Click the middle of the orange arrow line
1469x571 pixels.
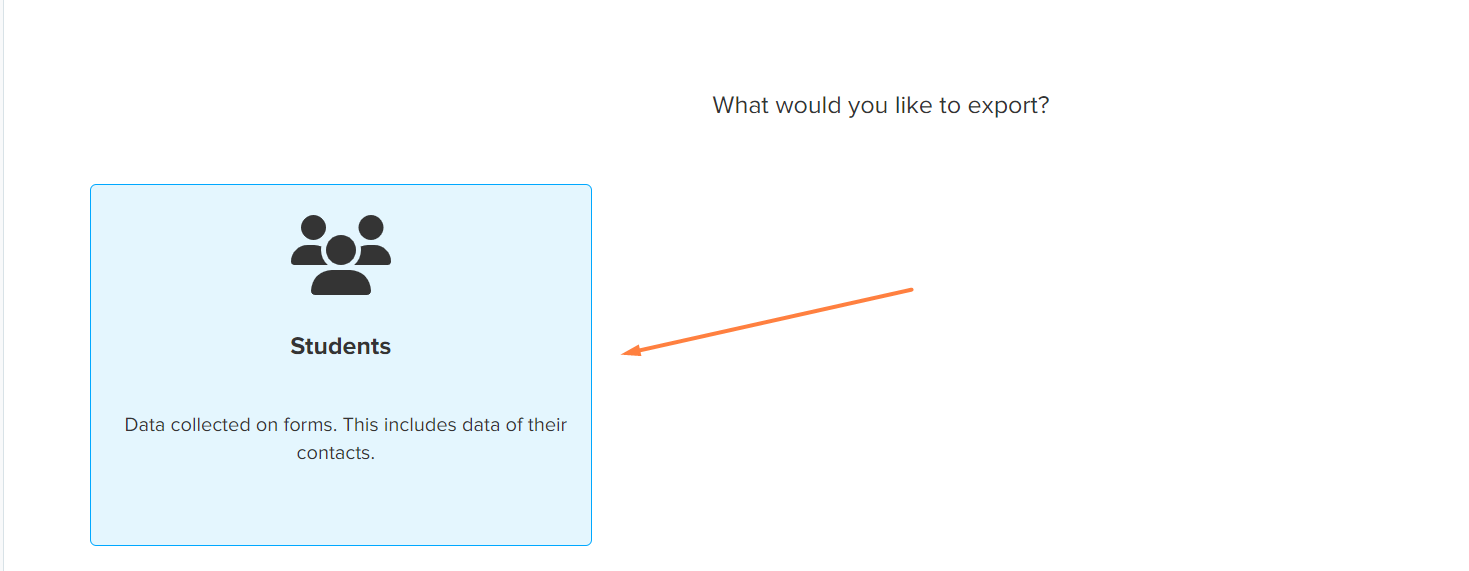click(768, 321)
